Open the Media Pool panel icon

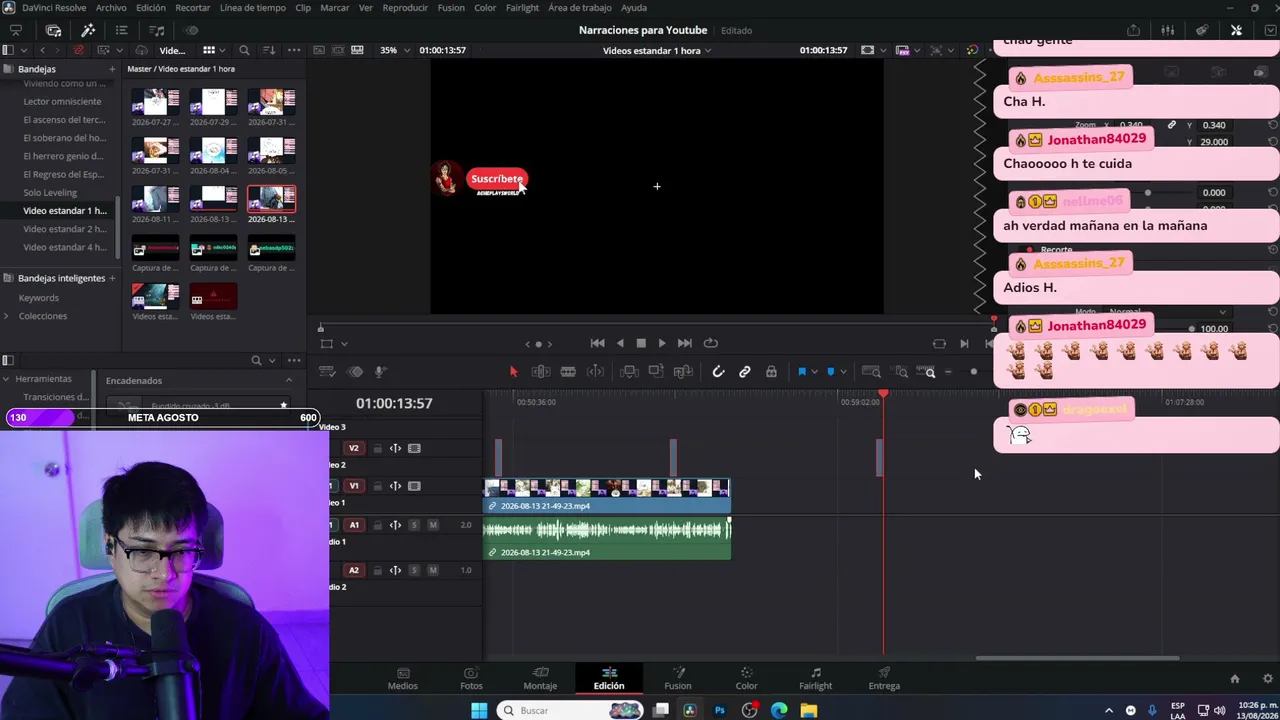[x=53, y=30]
